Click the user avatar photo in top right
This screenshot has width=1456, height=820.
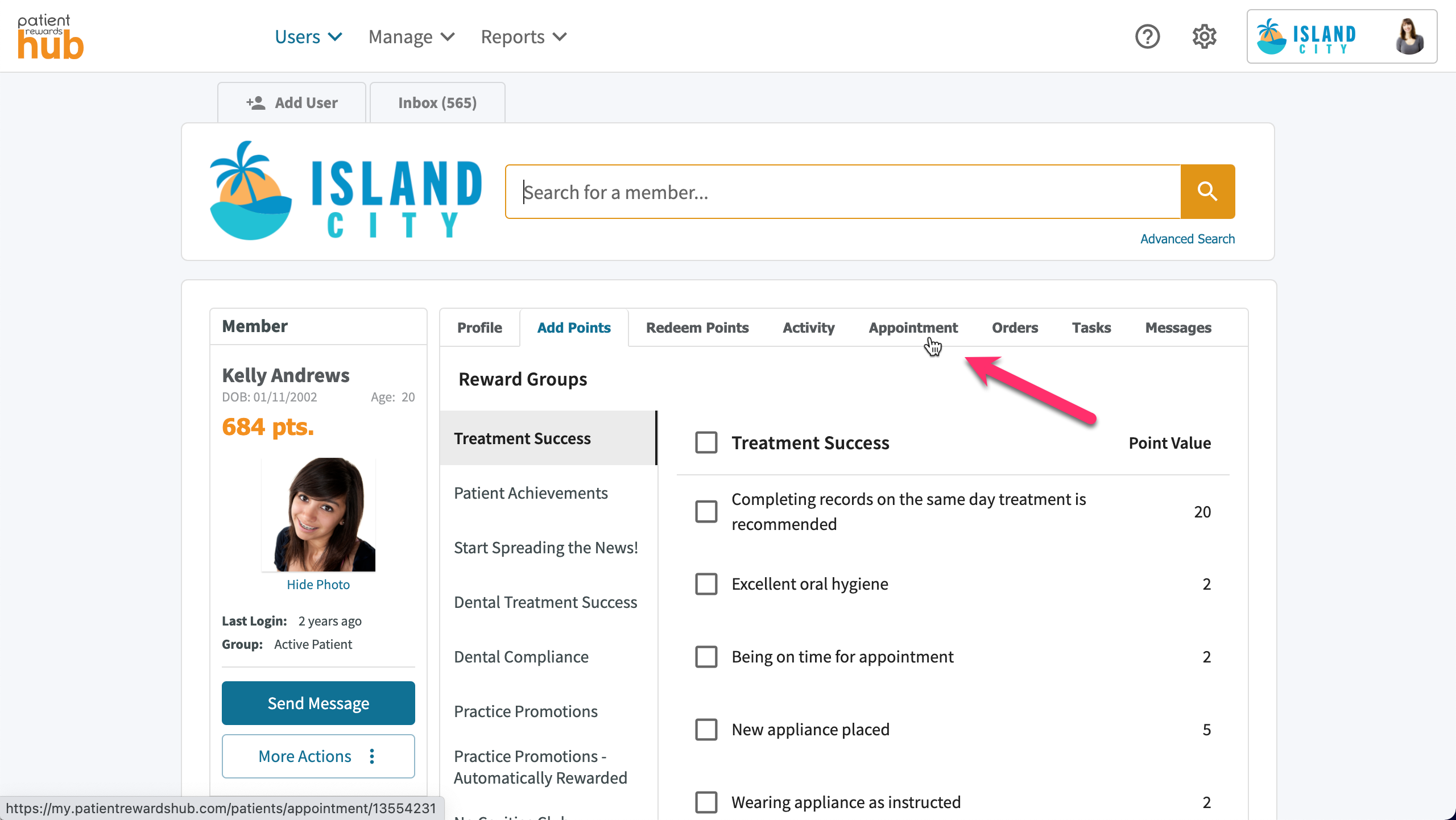1409,37
